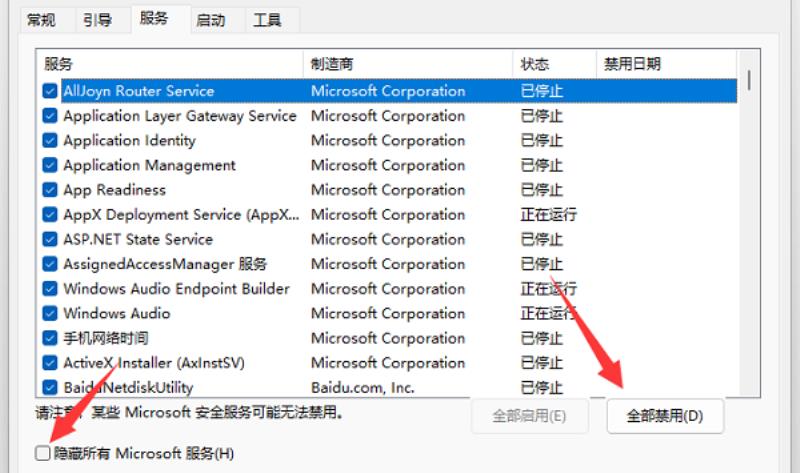
Task: Sort by the 状态 column header
Action: tap(555, 64)
